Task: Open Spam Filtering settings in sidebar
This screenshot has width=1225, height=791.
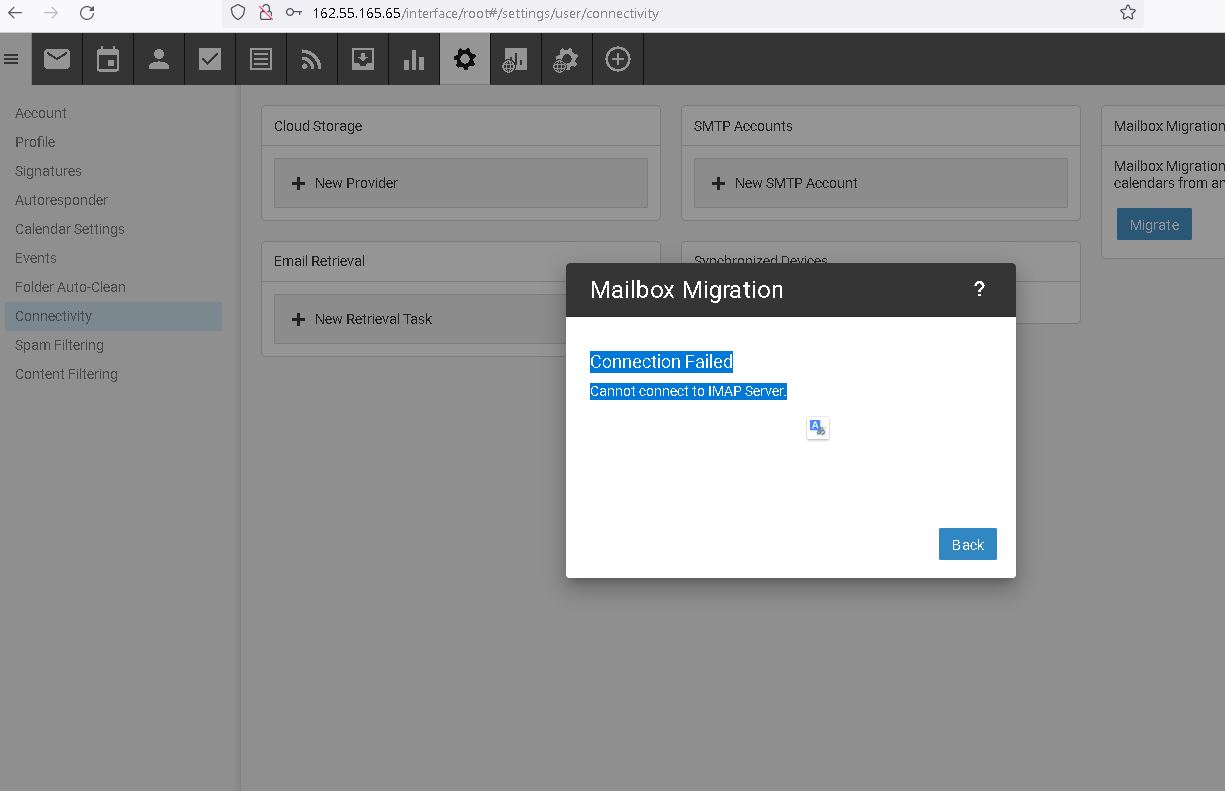Action: point(59,345)
